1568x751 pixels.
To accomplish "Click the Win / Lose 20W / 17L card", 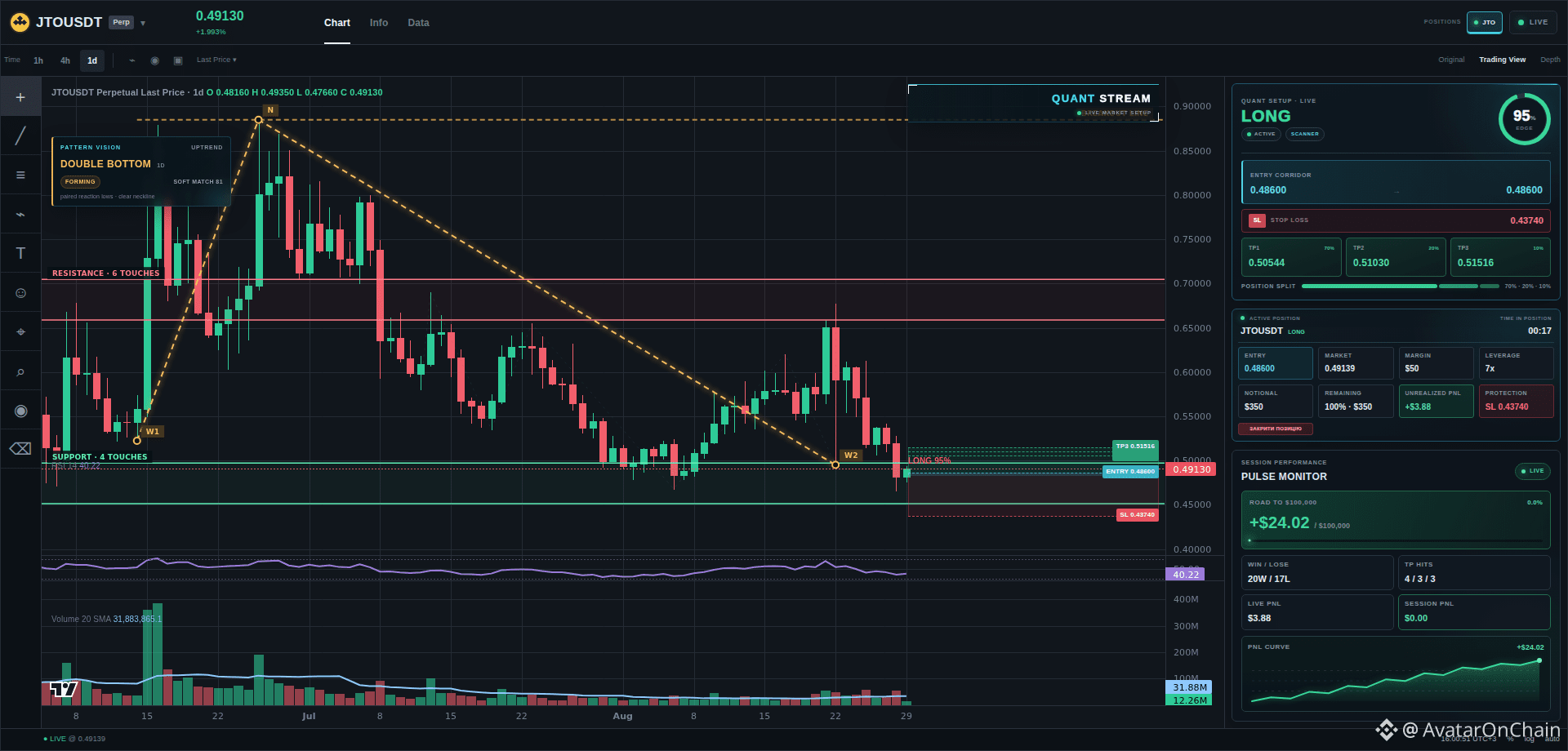I will 1317,572.
